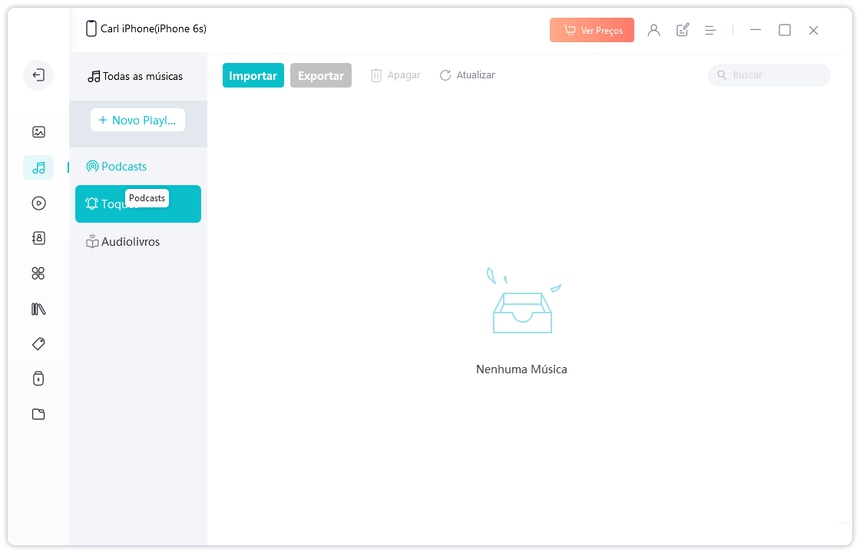Open the Videos section play icon

38,203
